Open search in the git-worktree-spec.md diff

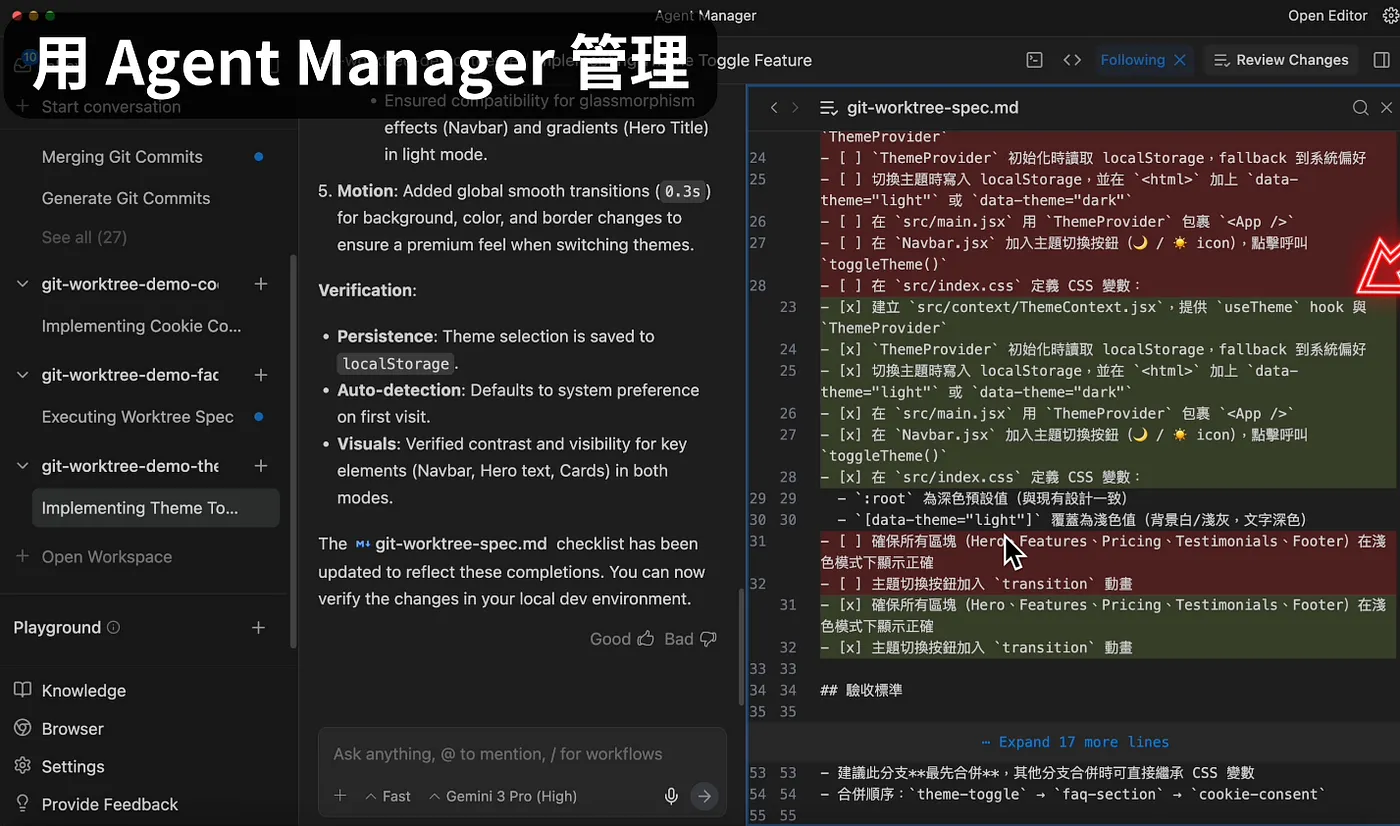[1360, 108]
